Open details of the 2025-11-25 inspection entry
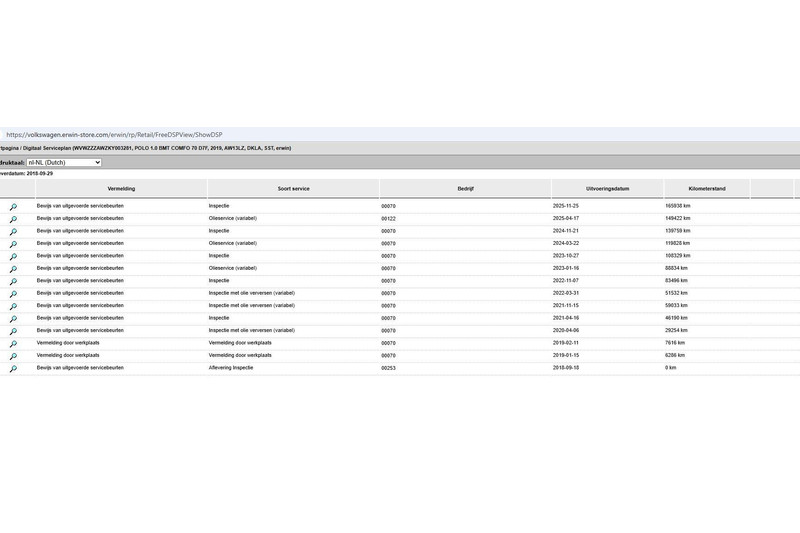The width and height of the screenshot is (800, 533). pyautogui.click(x=14, y=207)
